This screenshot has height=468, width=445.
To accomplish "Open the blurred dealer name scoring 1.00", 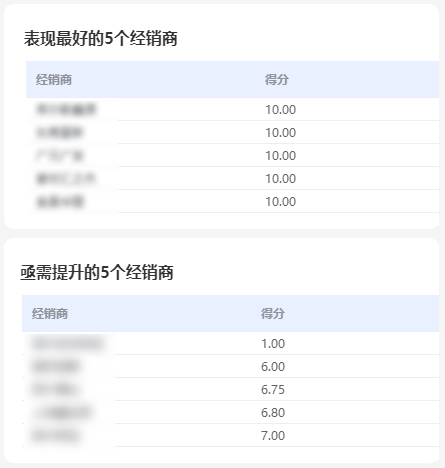I will 68,344.
